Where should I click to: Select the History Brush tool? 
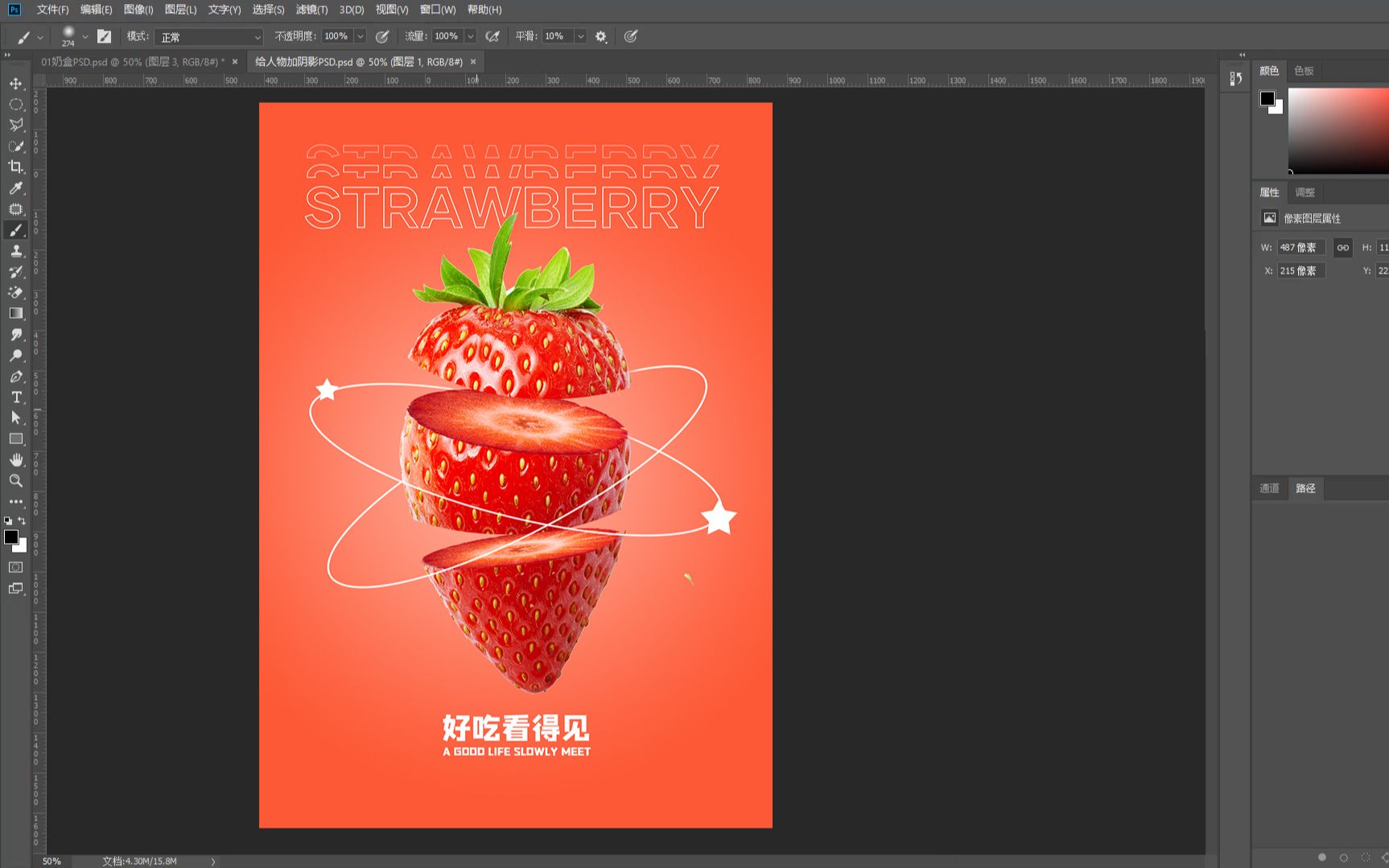tap(16, 272)
